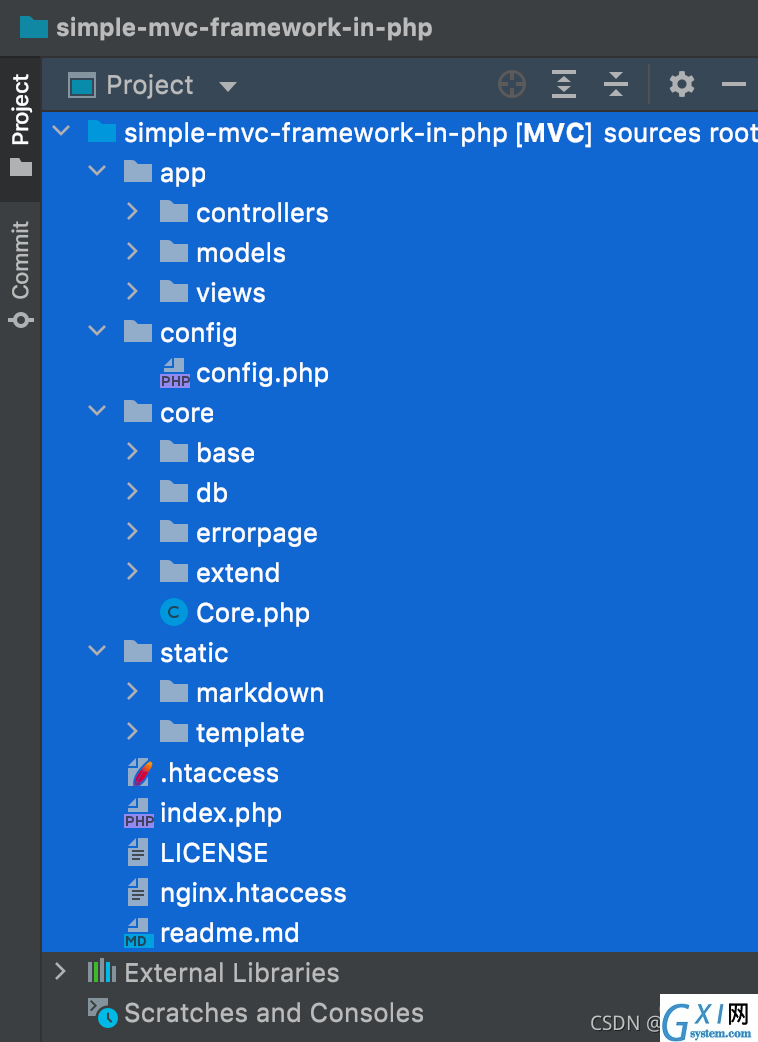Select the External Libraries label
The height and width of the screenshot is (1042, 758).
coord(232,973)
